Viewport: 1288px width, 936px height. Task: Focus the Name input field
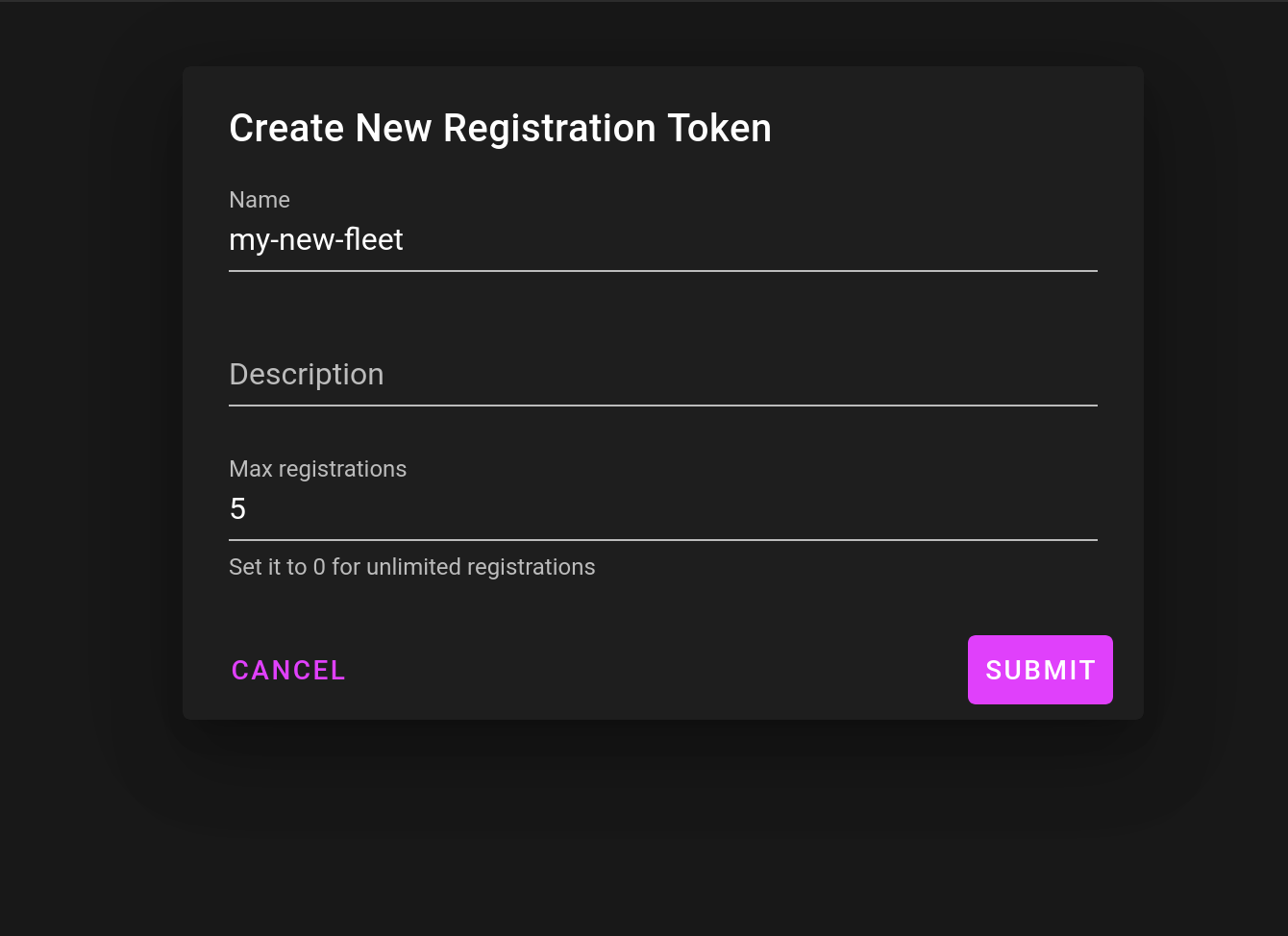point(662,240)
